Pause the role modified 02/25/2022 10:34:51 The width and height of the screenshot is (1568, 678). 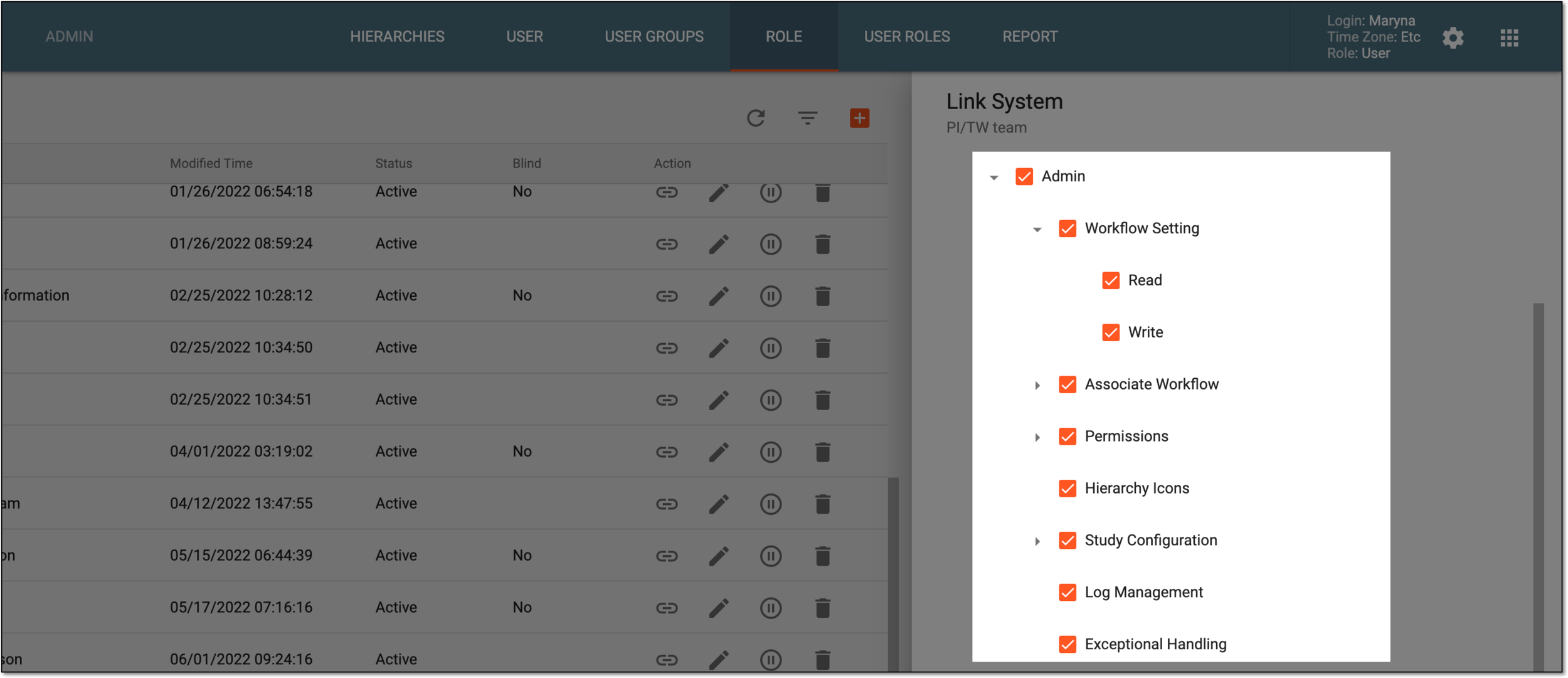[x=771, y=400]
